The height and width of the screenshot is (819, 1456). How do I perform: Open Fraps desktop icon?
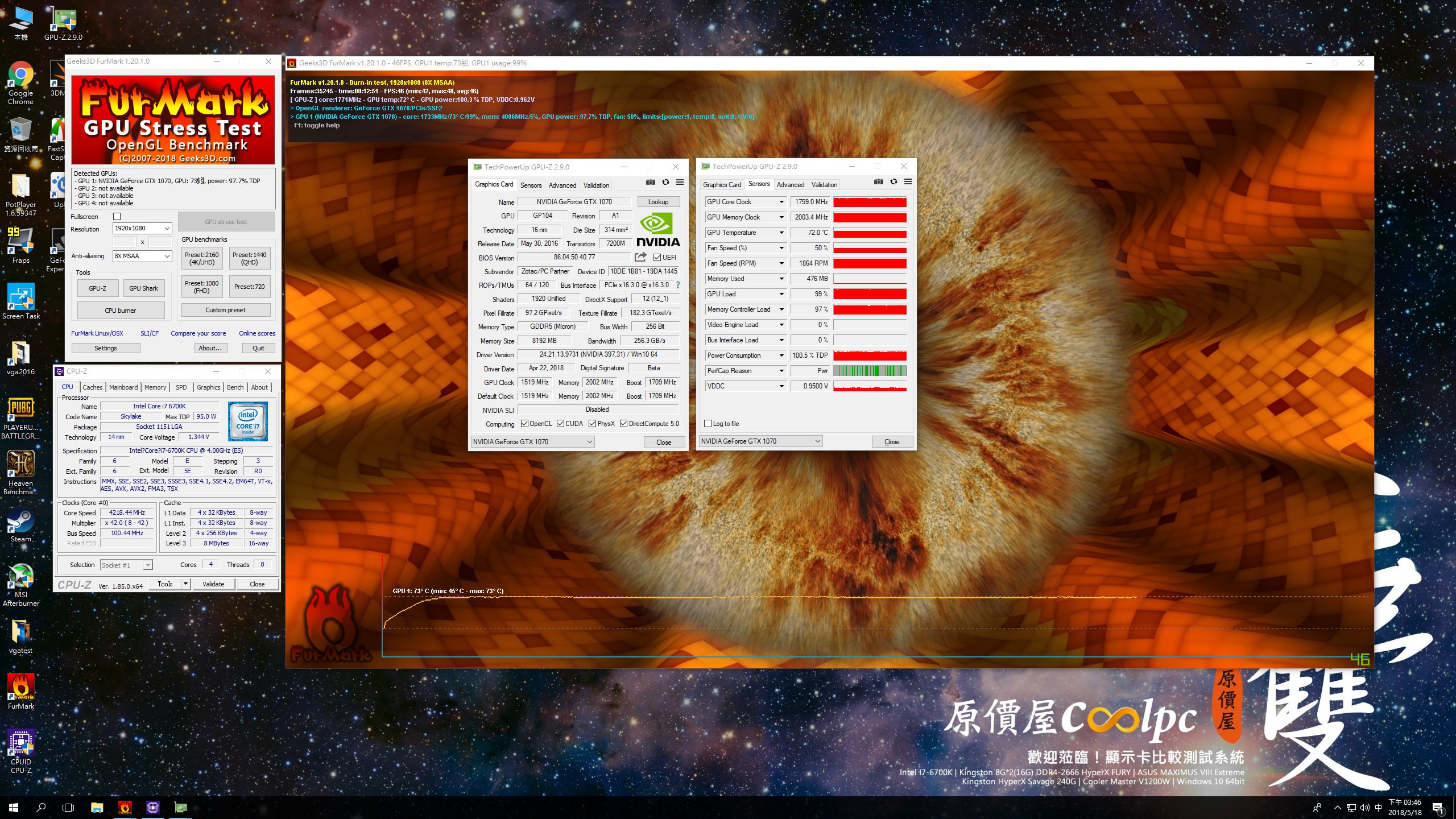click(20, 246)
